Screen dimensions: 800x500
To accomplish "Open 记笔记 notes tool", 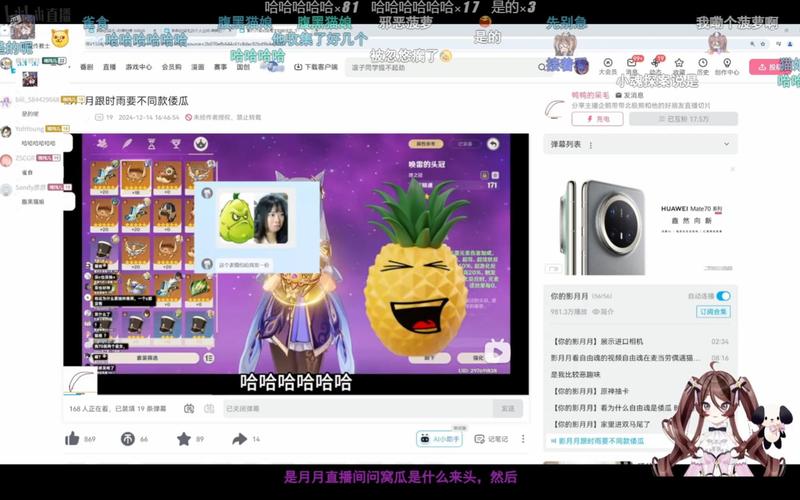I will (491, 439).
